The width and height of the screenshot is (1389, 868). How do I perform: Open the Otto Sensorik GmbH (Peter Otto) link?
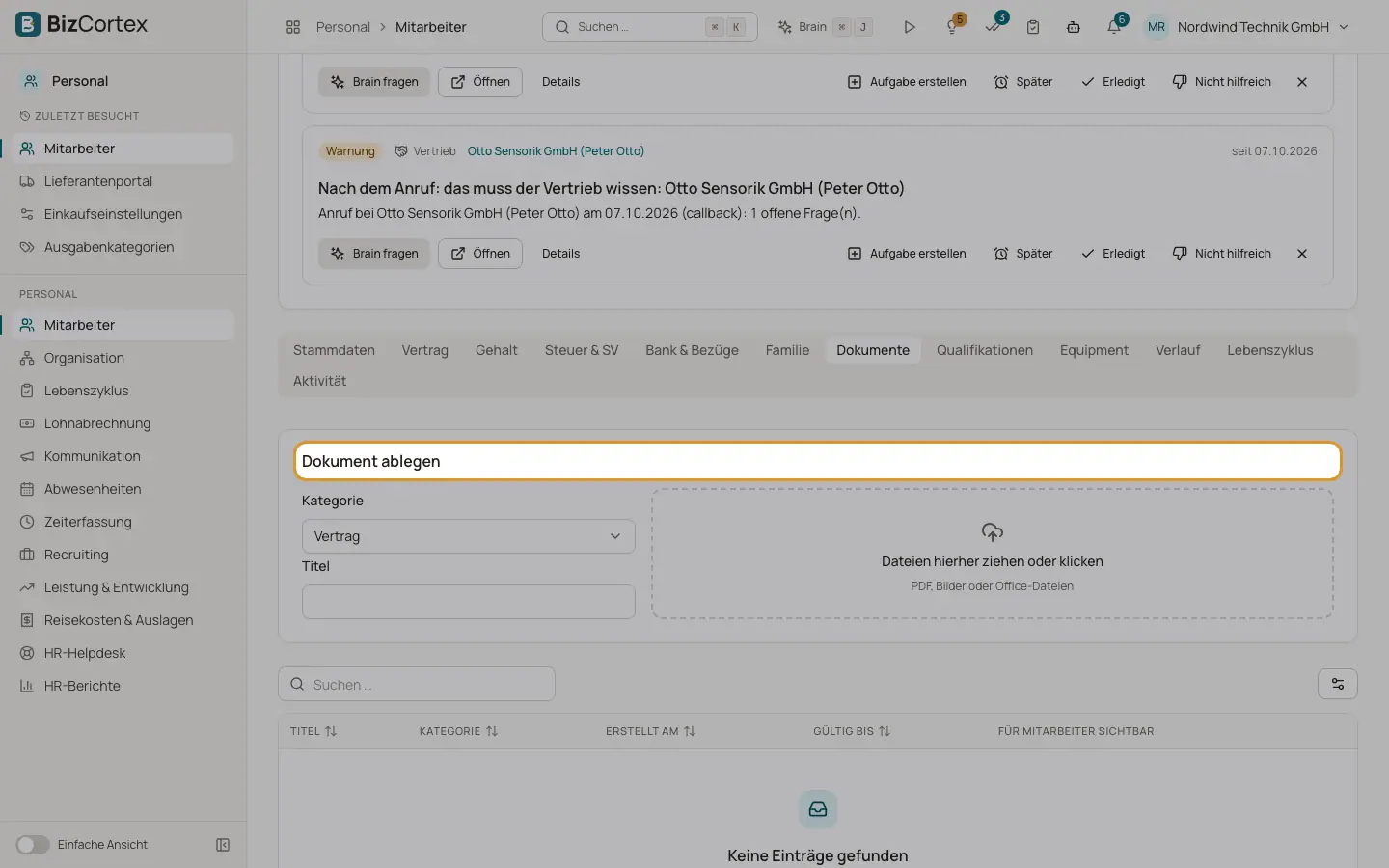click(x=556, y=151)
